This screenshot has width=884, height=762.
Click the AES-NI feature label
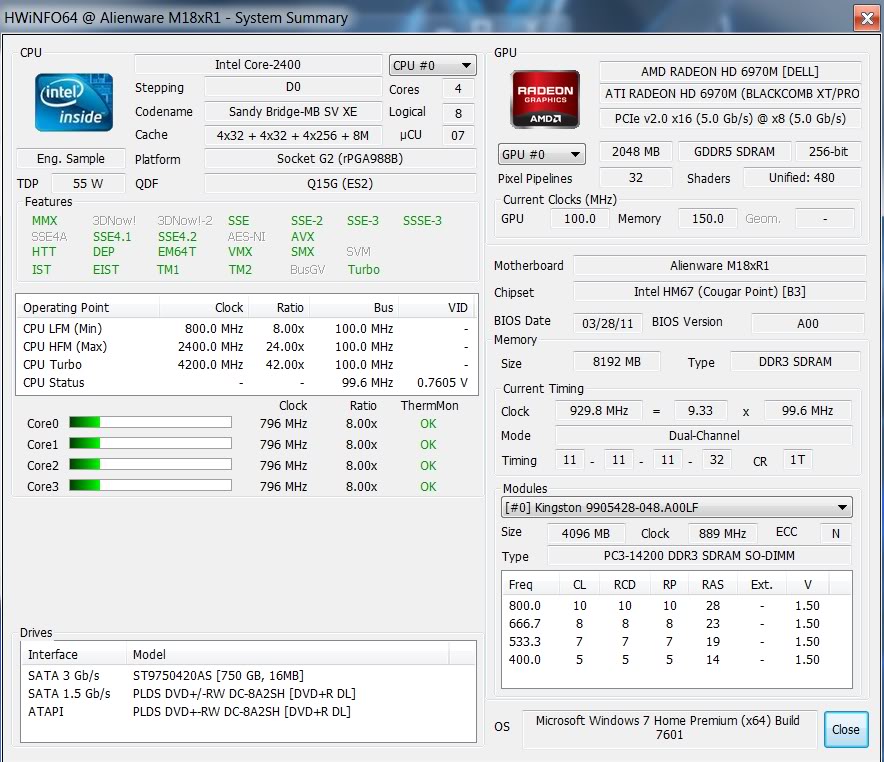tap(246, 237)
